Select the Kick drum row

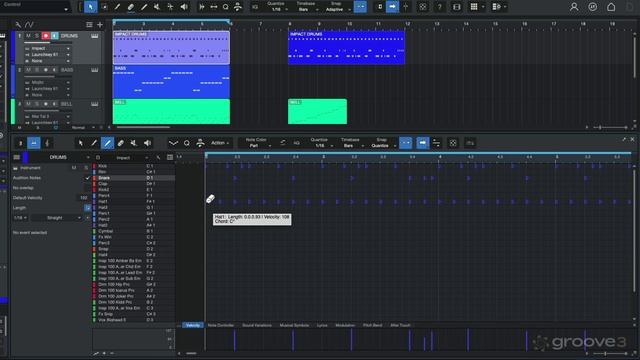click(x=133, y=166)
